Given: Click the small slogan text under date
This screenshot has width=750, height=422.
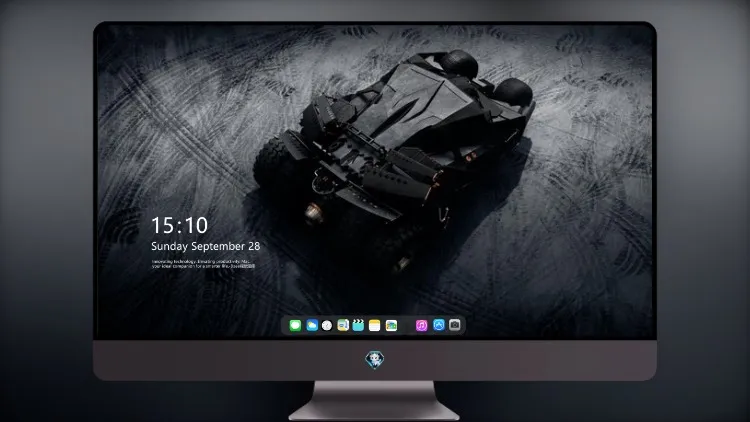Looking at the screenshot, I should tap(203, 264).
